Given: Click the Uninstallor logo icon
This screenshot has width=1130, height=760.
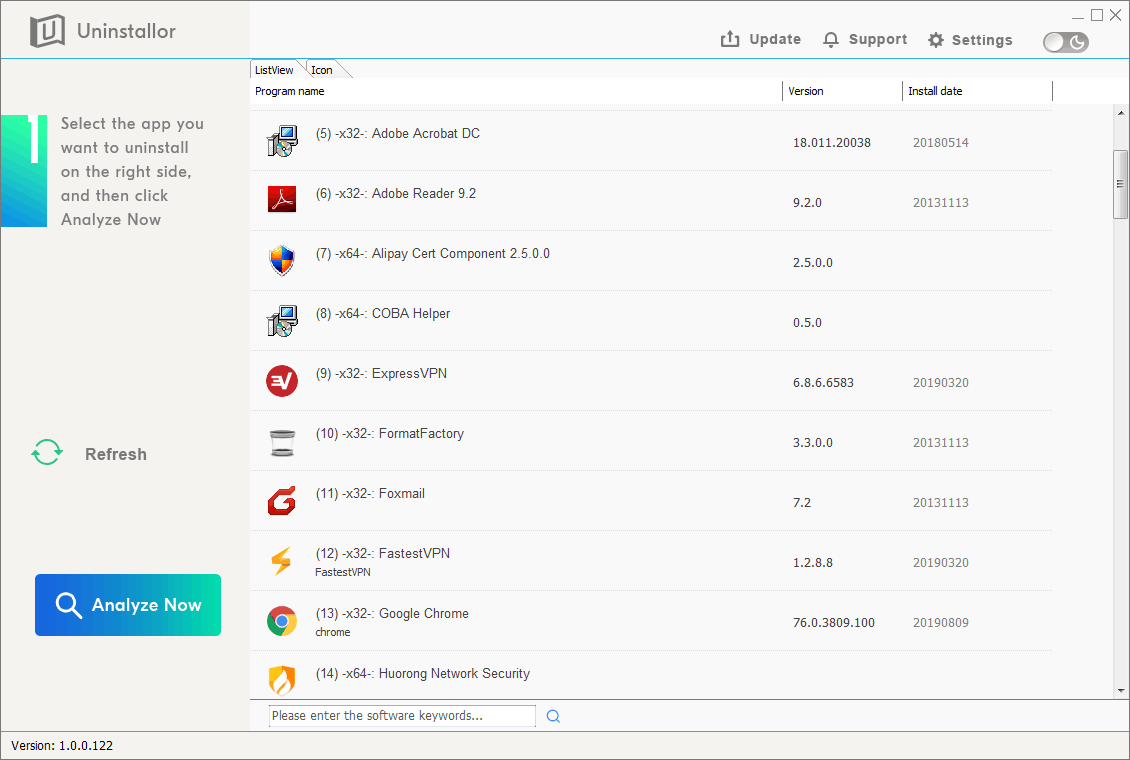Looking at the screenshot, I should (47, 31).
